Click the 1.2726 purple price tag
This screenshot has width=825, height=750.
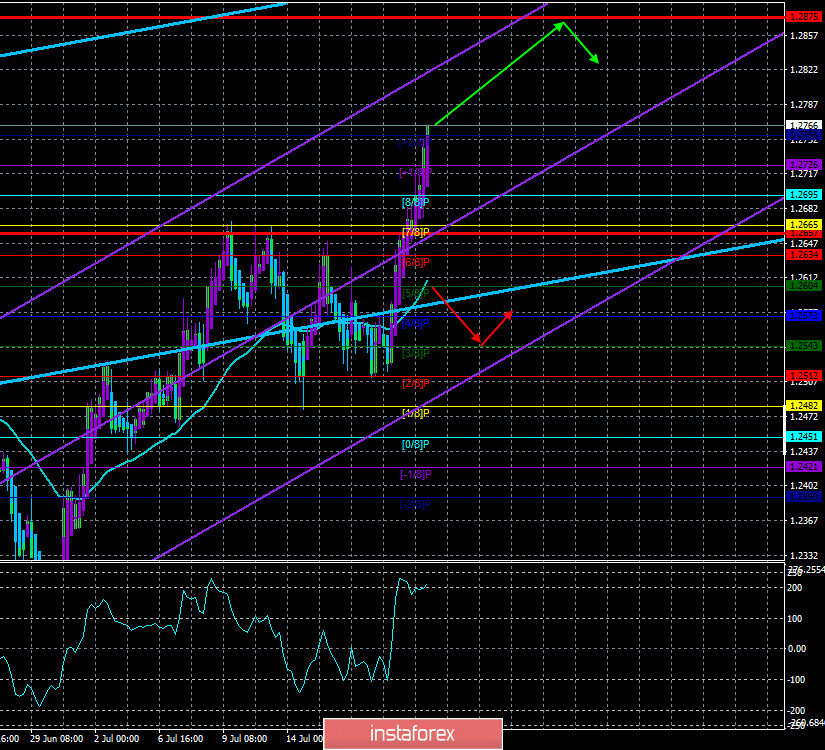(x=802, y=164)
